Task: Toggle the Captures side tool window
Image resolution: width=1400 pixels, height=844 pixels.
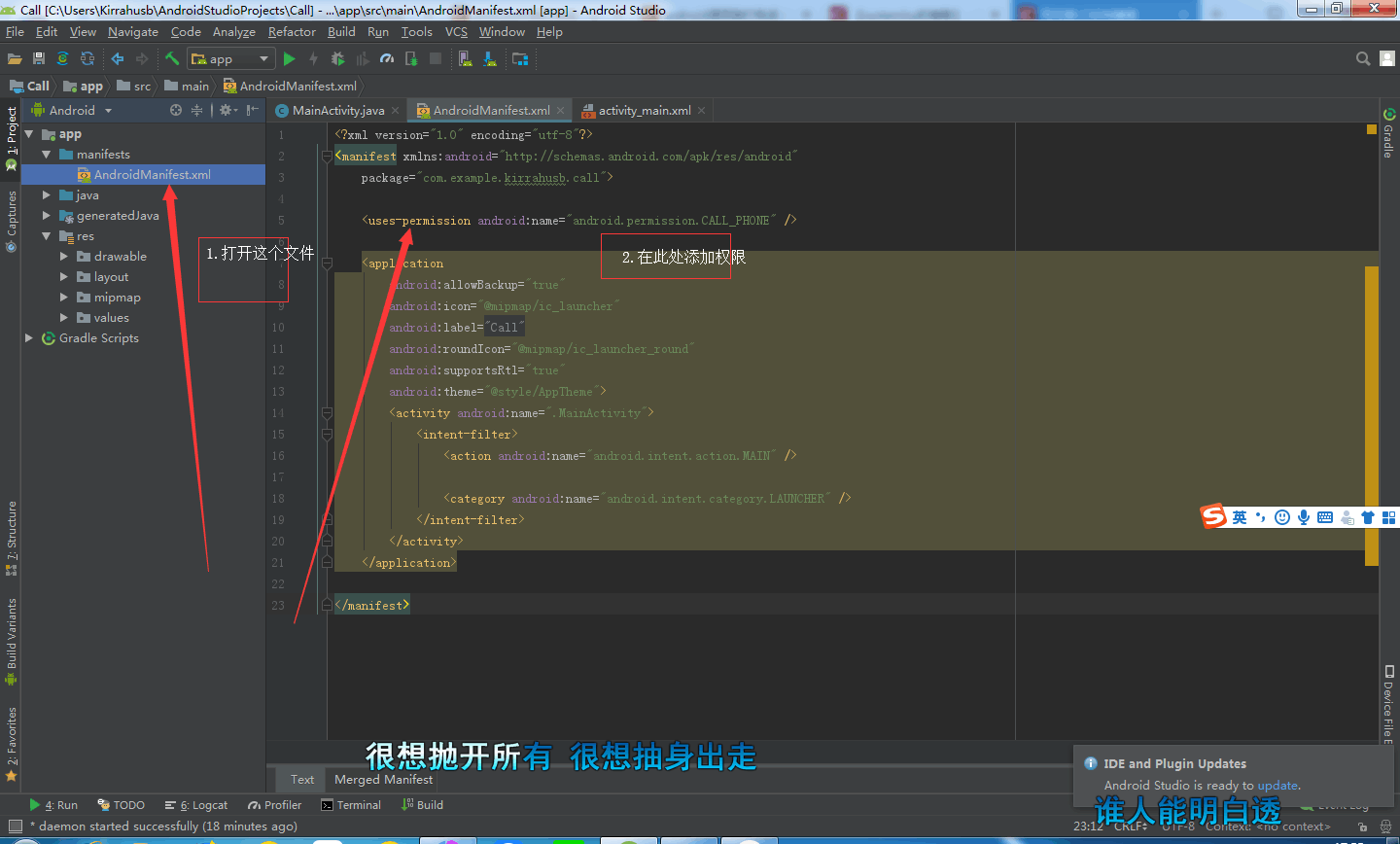Action: tap(12, 221)
